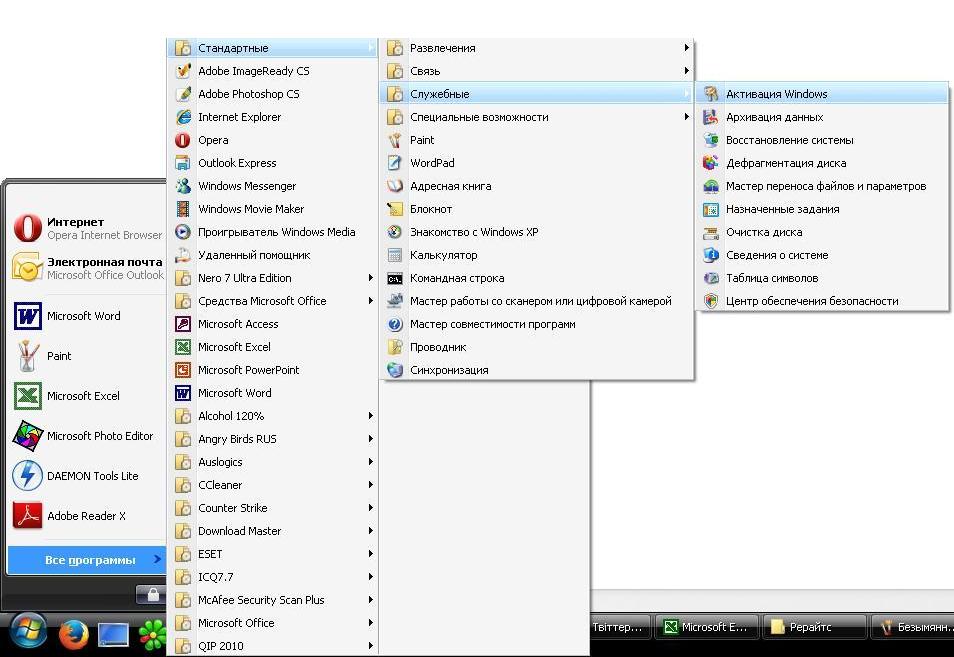Launch Блокнот
This screenshot has width=954, height=657.
pyautogui.click(x=537, y=209)
